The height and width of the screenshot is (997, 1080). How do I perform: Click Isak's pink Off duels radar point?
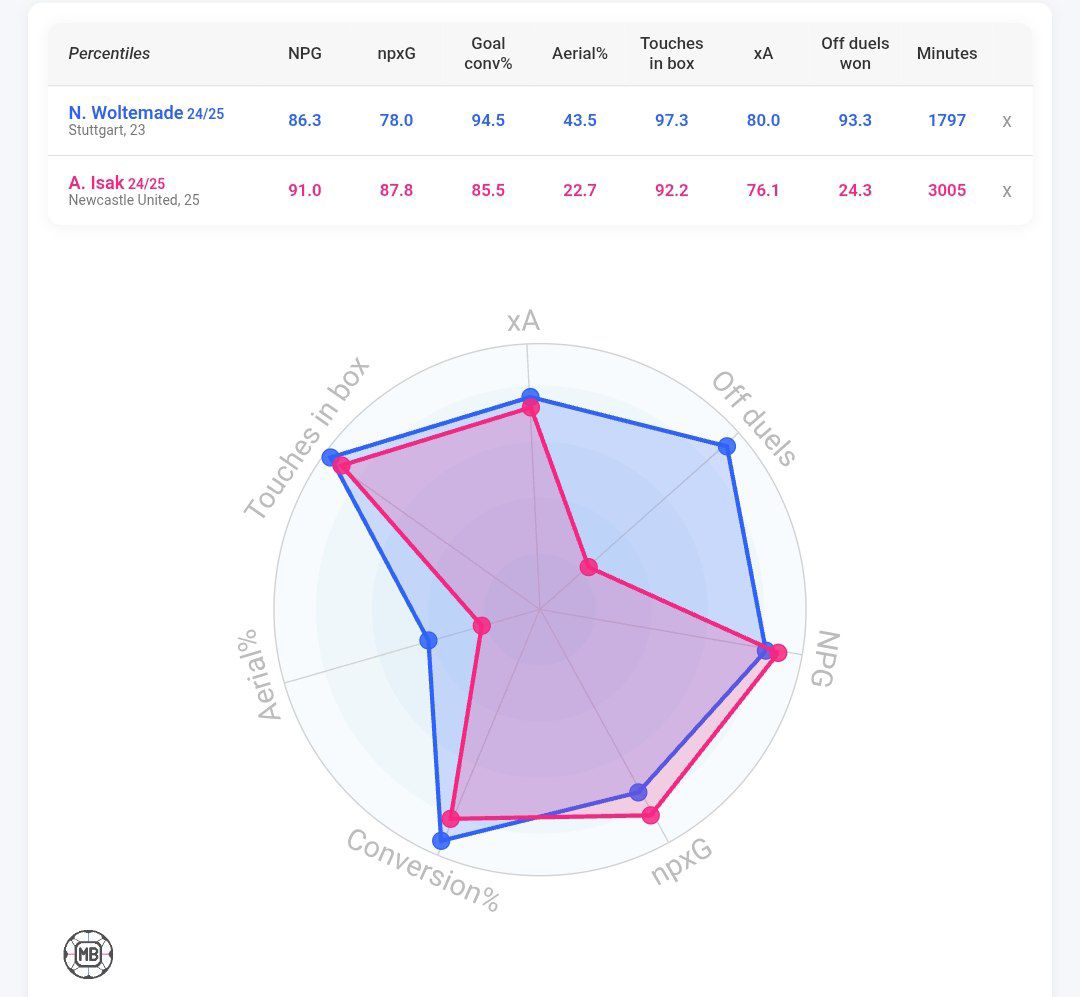click(589, 568)
